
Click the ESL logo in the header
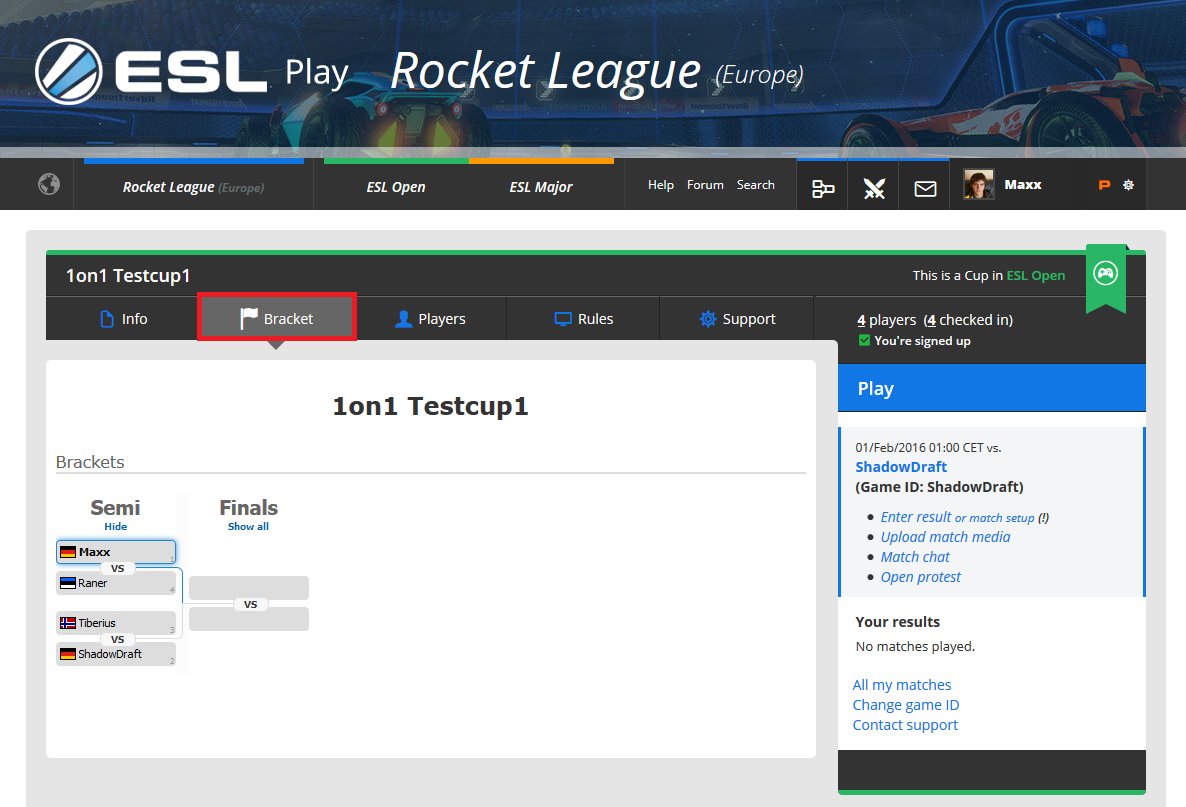[x=151, y=71]
